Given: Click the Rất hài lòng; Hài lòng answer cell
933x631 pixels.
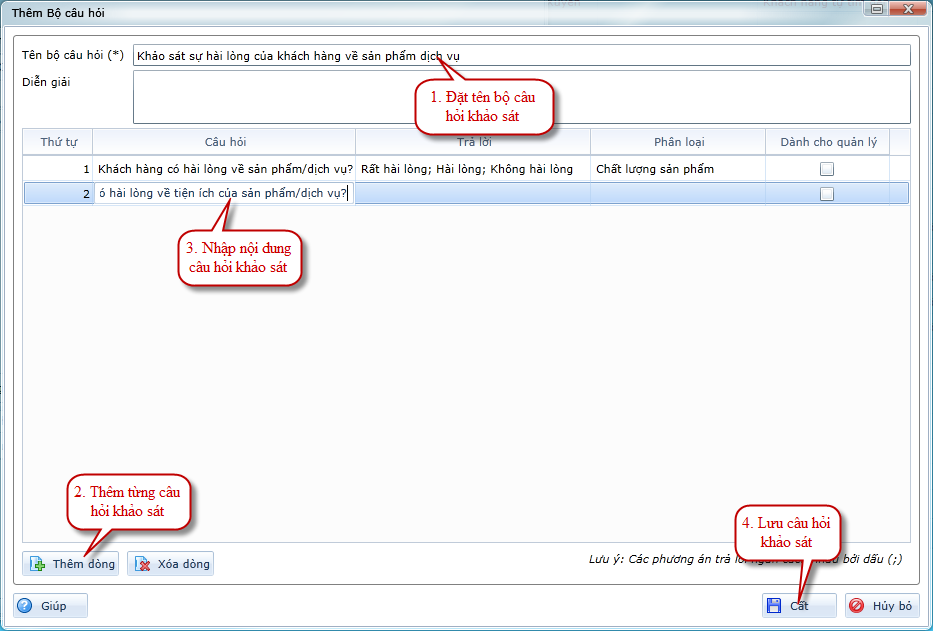Looking at the screenshot, I should point(468,169).
